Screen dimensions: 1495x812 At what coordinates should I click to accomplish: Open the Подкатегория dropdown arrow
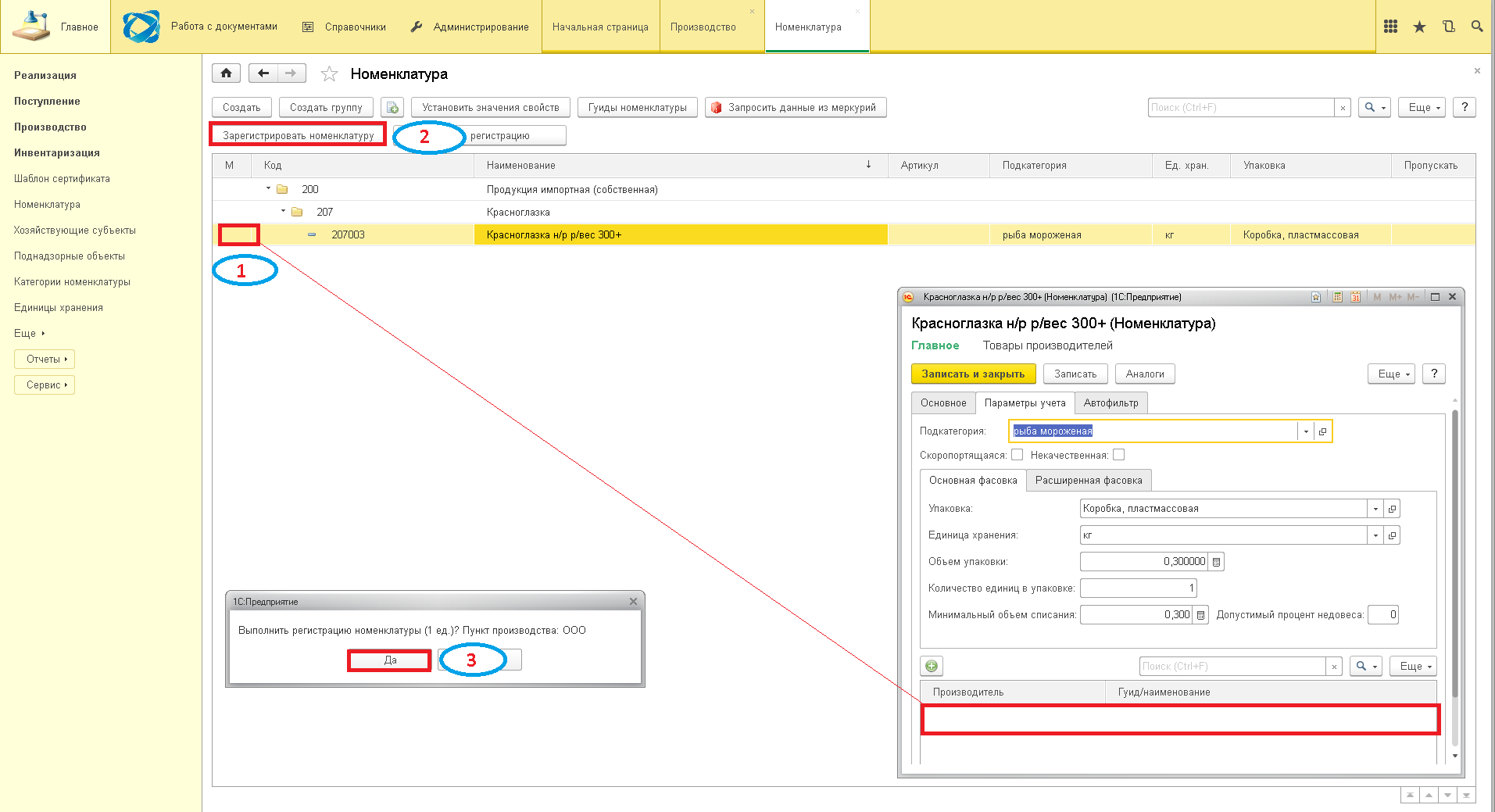tap(1306, 431)
